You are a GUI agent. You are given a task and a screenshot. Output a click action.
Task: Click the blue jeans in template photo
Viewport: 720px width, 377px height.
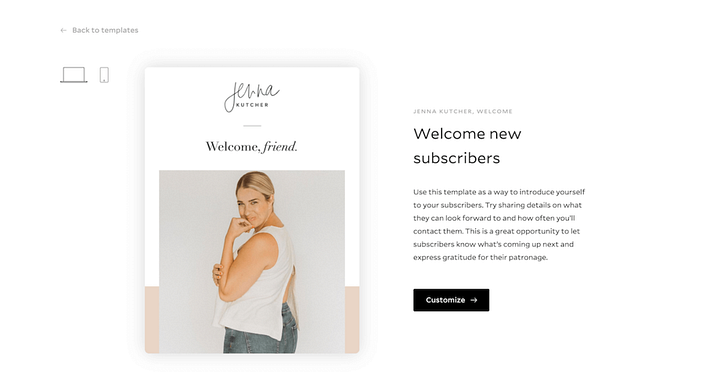[x=260, y=333]
